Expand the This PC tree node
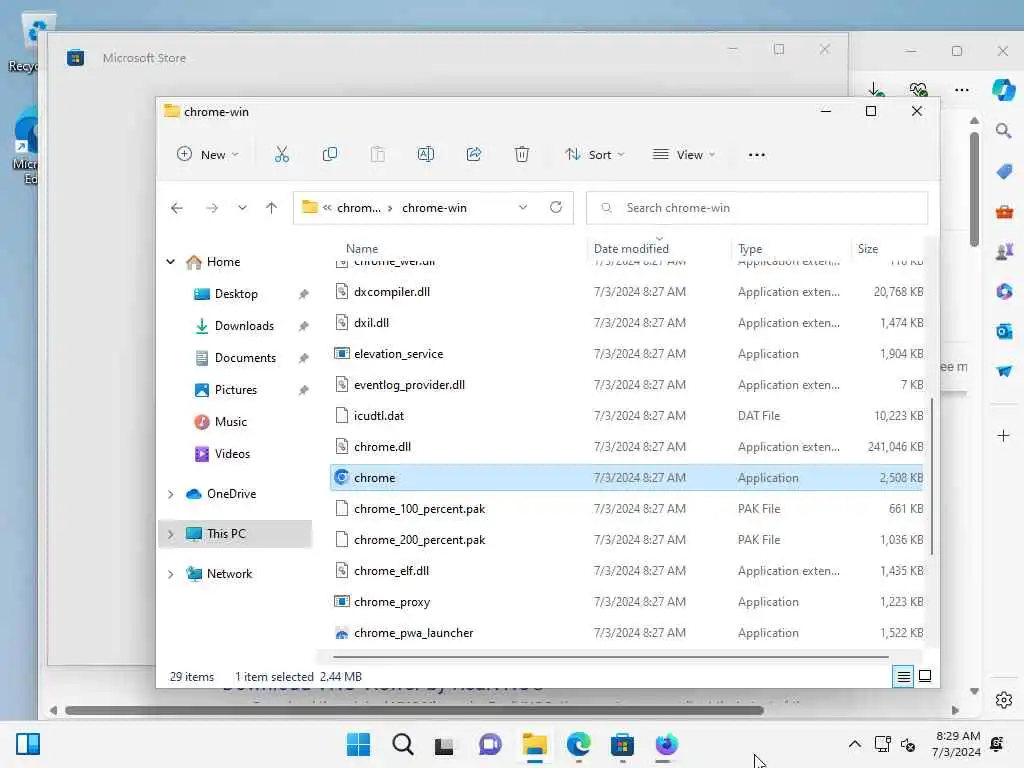Viewport: 1024px width, 768px height. click(x=170, y=534)
